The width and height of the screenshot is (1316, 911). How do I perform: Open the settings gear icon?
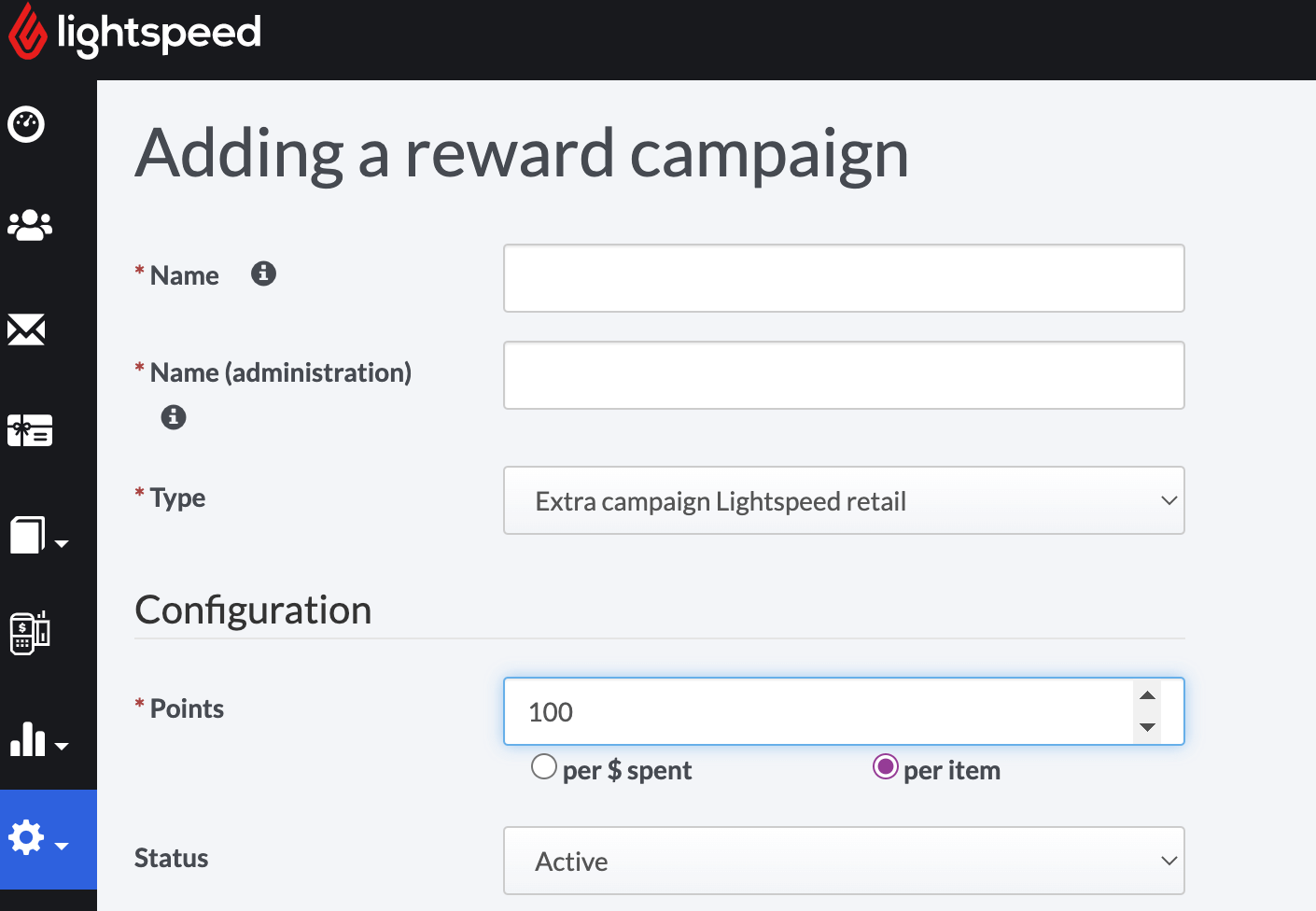[28, 838]
